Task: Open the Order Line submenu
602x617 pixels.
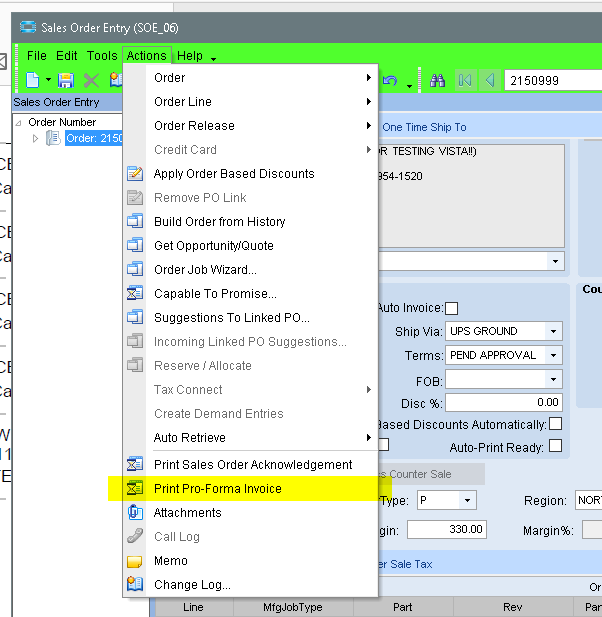Action: coord(250,102)
